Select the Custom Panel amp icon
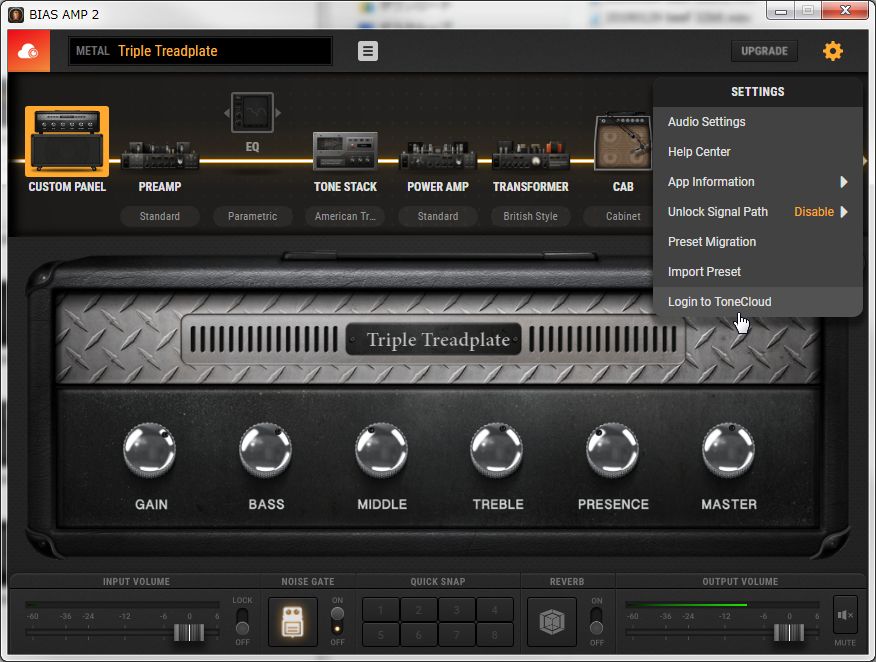 pos(67,141)
